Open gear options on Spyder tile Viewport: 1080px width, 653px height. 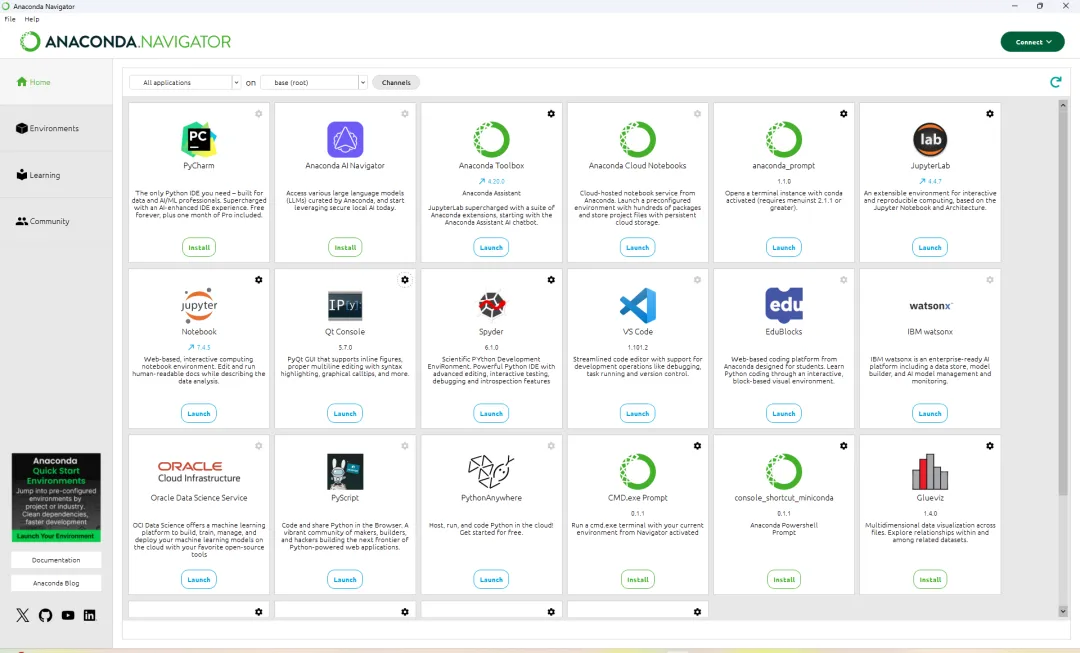point(551,280)
